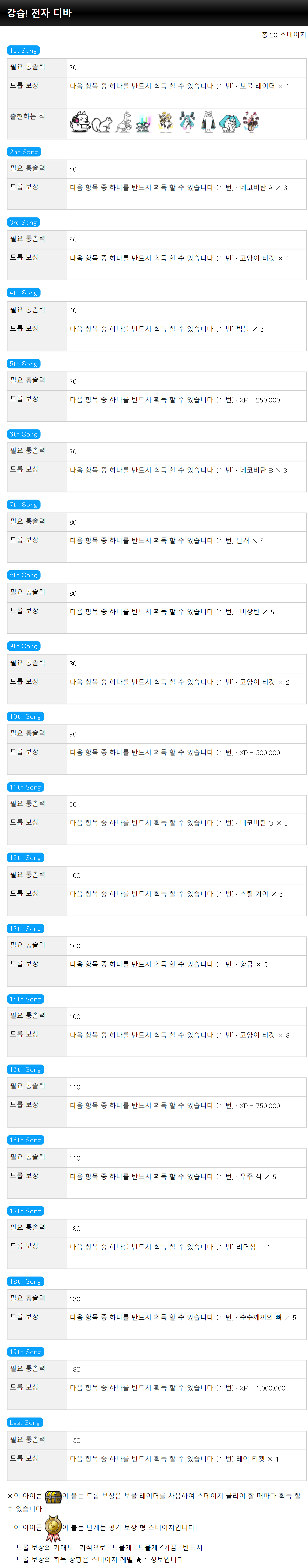Click the treasure chest icon in footnote
The image size is (308, 1568).
[53, 1496]
